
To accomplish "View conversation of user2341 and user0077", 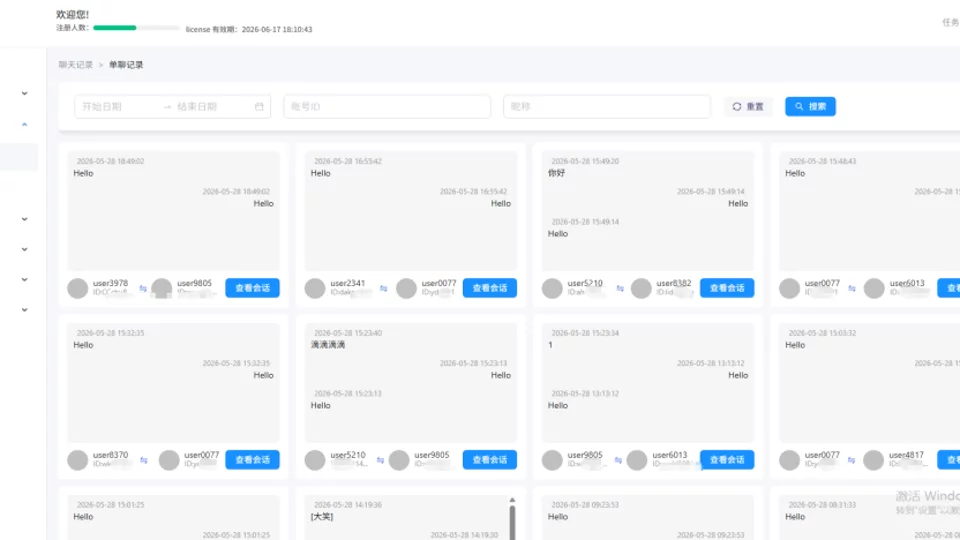I will pos(490,288).
